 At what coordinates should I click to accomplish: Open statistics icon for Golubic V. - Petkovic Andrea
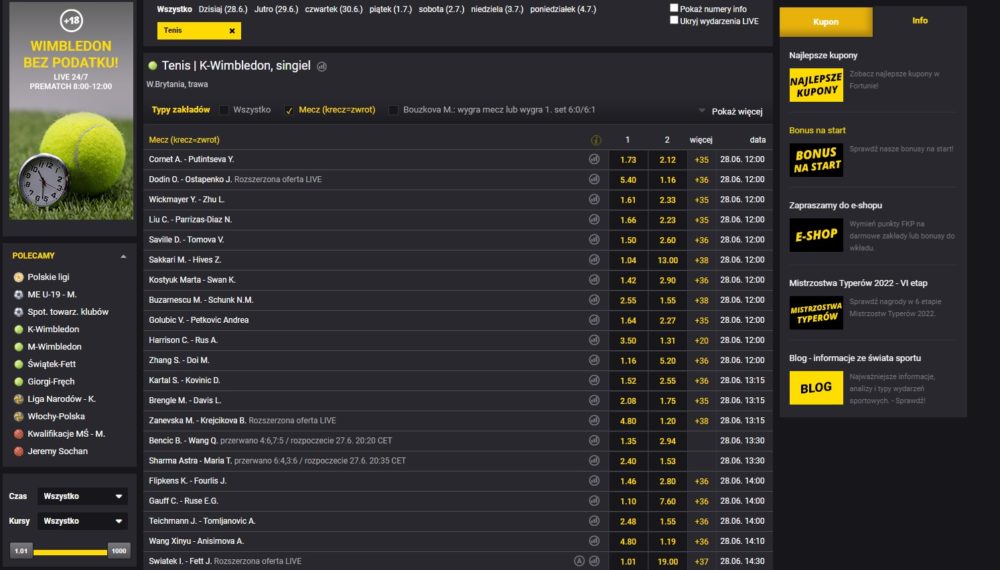click(594, 320)
